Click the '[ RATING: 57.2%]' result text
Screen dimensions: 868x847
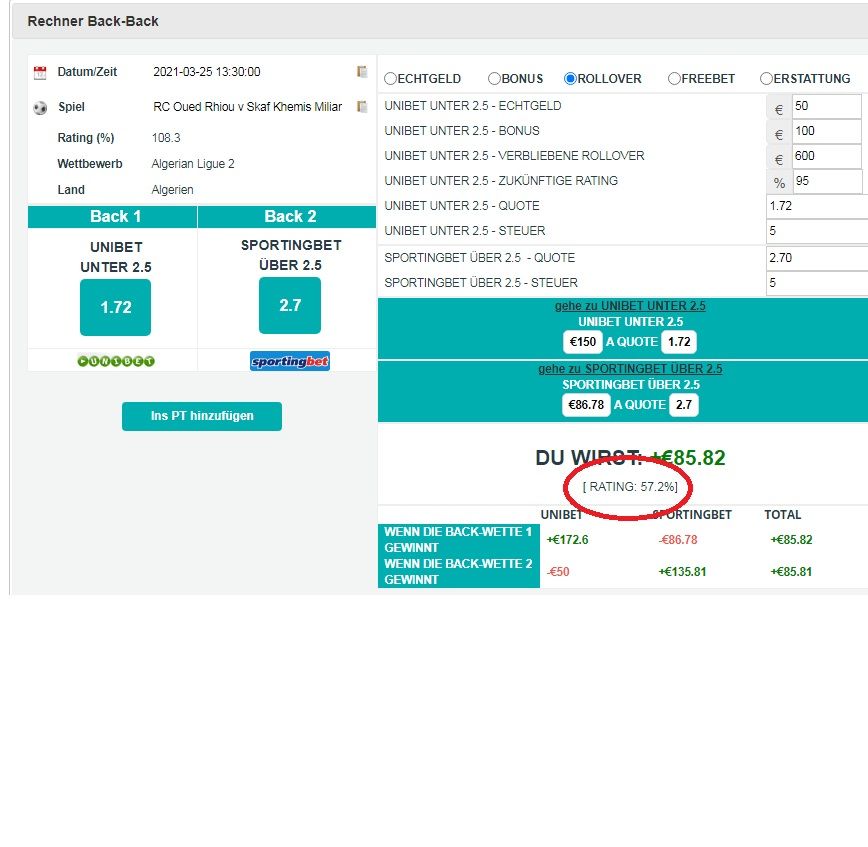[x=630, y=487]
